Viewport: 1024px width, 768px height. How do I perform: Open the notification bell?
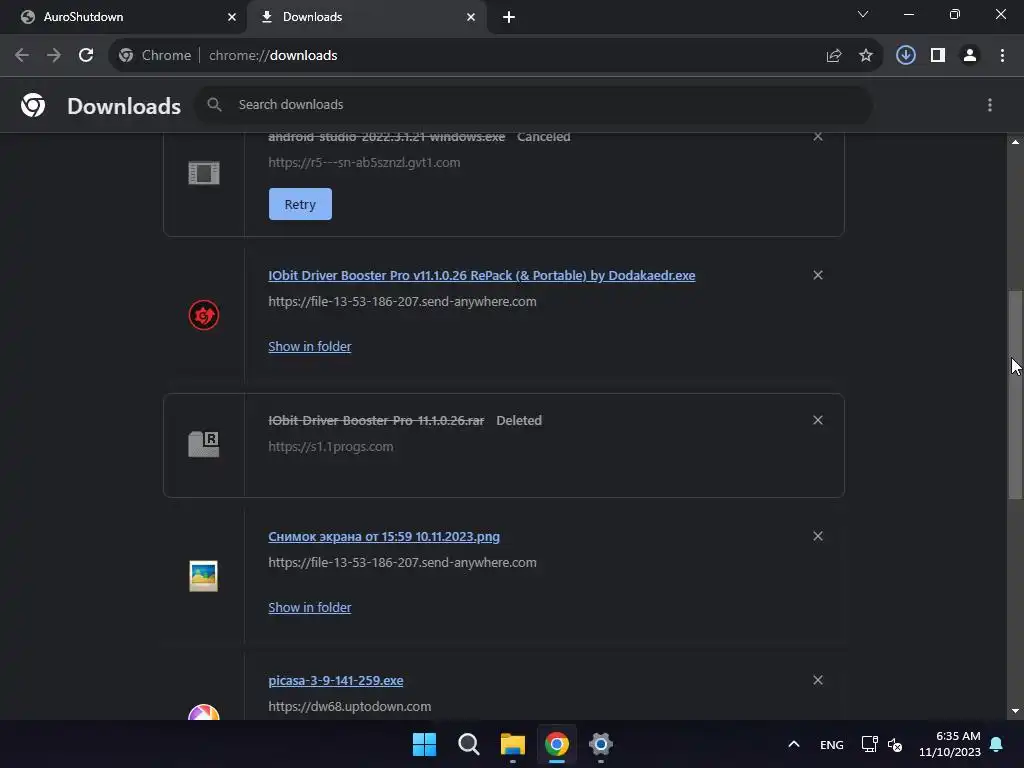[x=997, y=744]
